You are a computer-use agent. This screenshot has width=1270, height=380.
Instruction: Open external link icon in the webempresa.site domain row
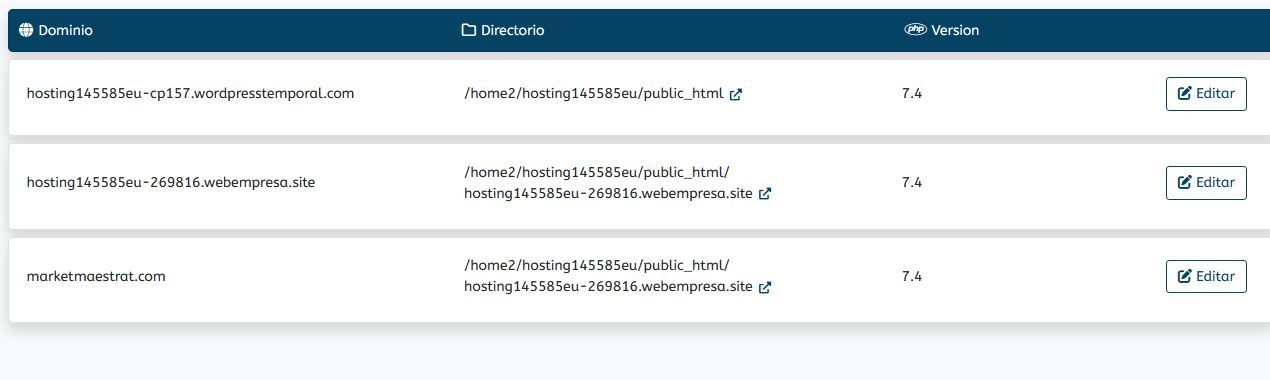765,194
